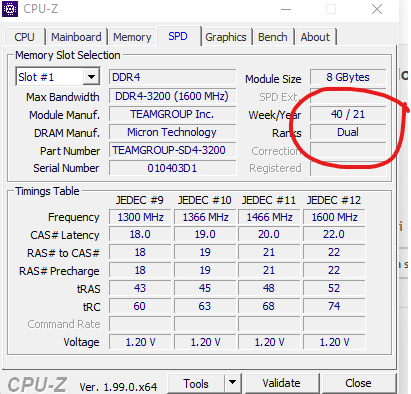Image resolution: width=411 pixels, height=394 pixels.
Task: Click the JEDEC #9 column header
Action: [x=140, y=200]
